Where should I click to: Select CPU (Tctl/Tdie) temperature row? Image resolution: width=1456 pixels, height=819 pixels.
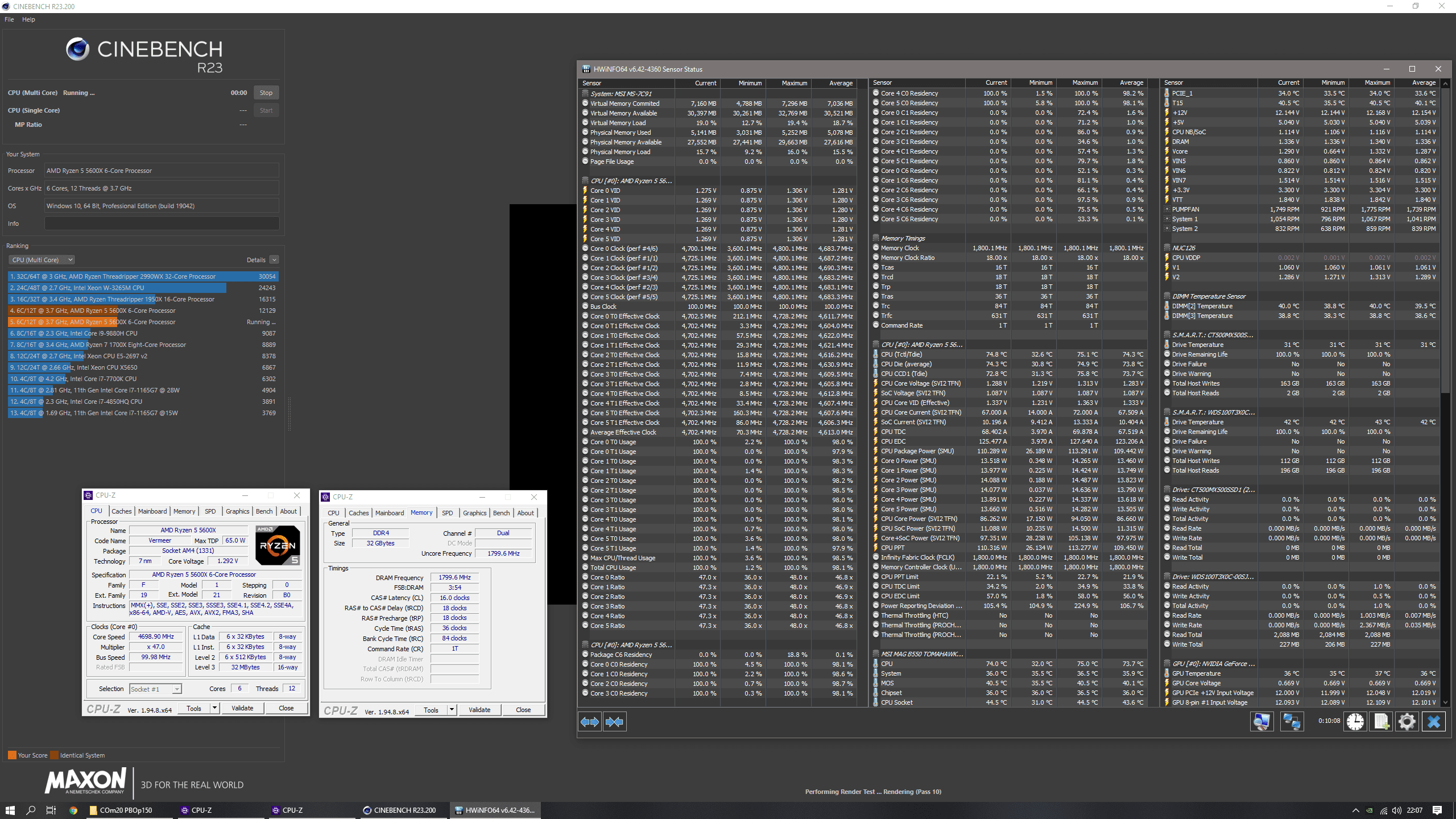[x=1008, y=354]
